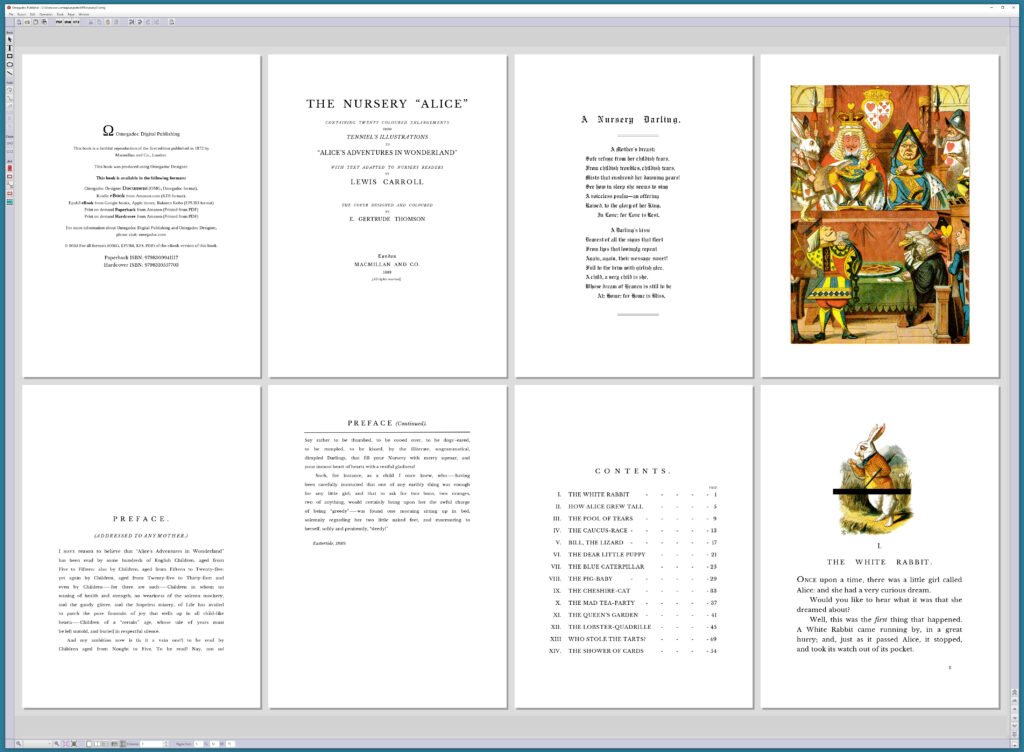Open the File menu
The image size is (1024, 752).
(x=10, y=14)
